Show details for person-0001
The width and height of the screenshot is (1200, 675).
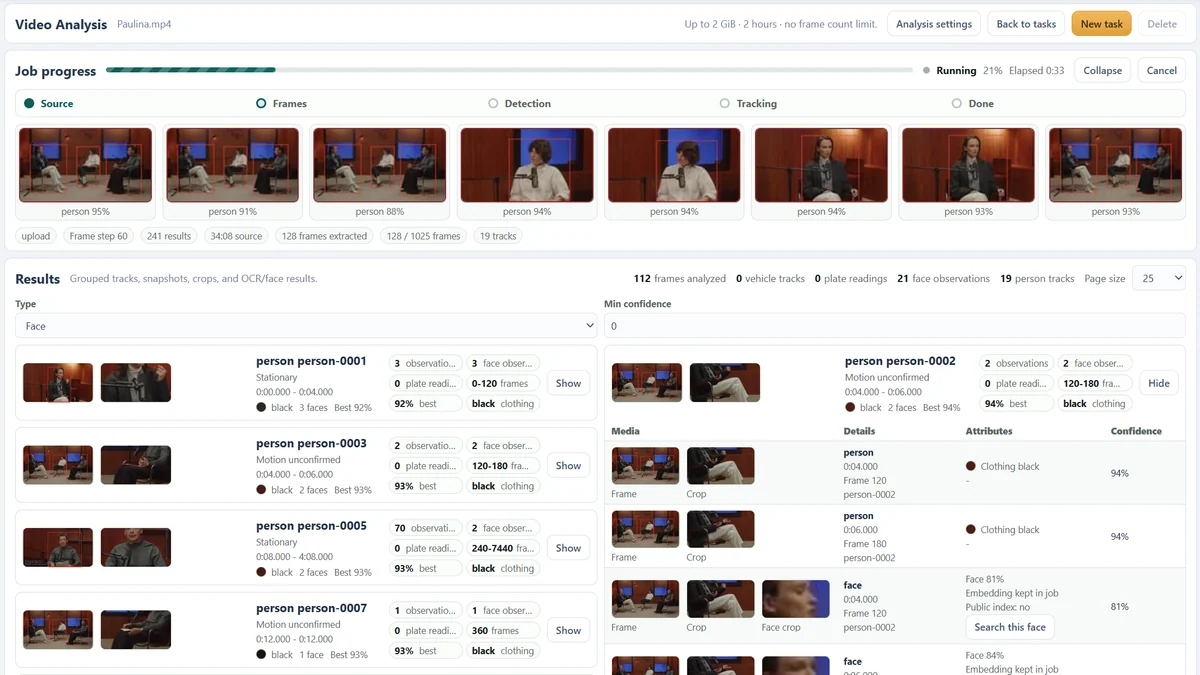pyautogui.click(x=568, y=383)
